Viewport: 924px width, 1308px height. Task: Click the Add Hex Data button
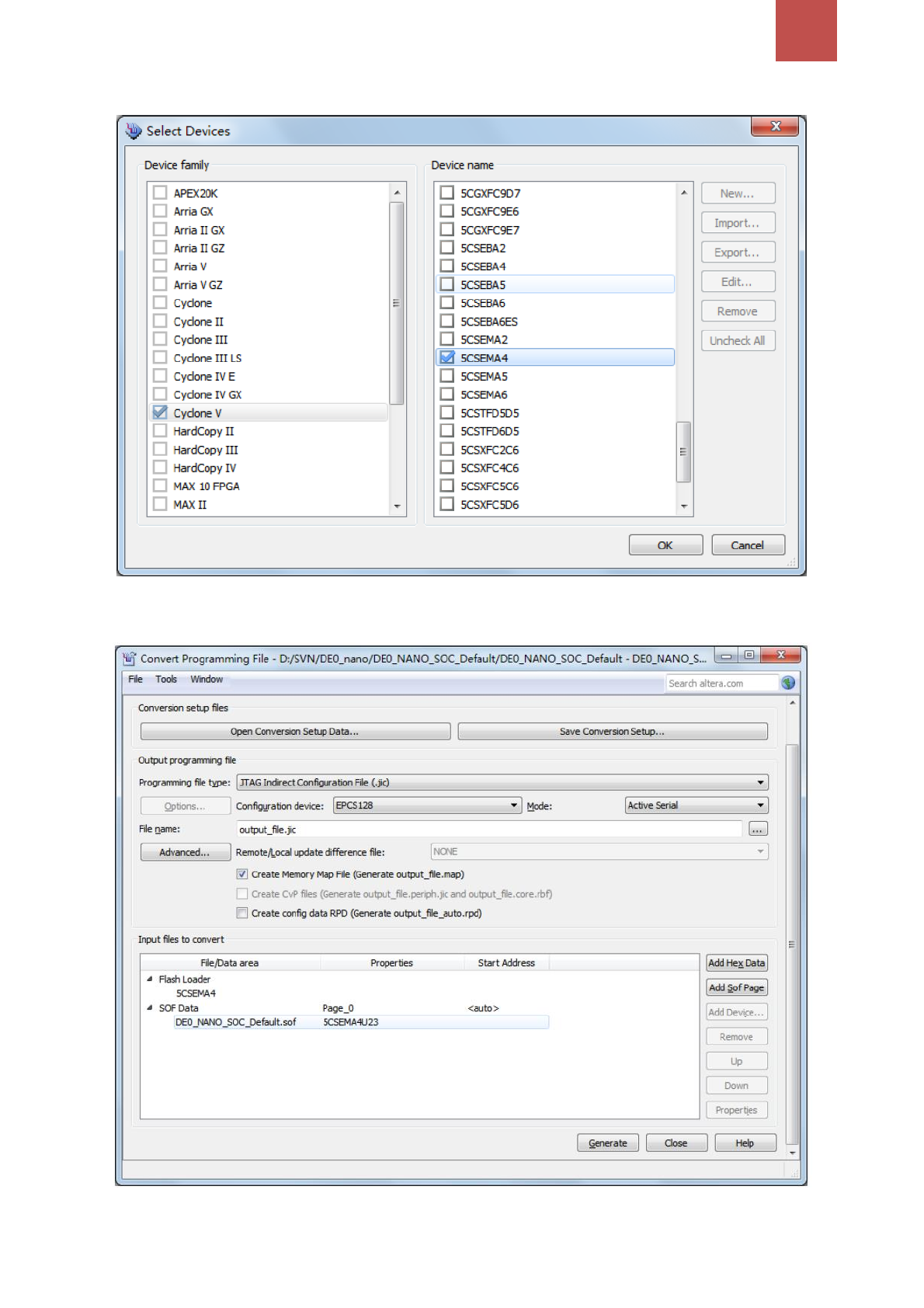pyautogui.click(x=737, y=963)
